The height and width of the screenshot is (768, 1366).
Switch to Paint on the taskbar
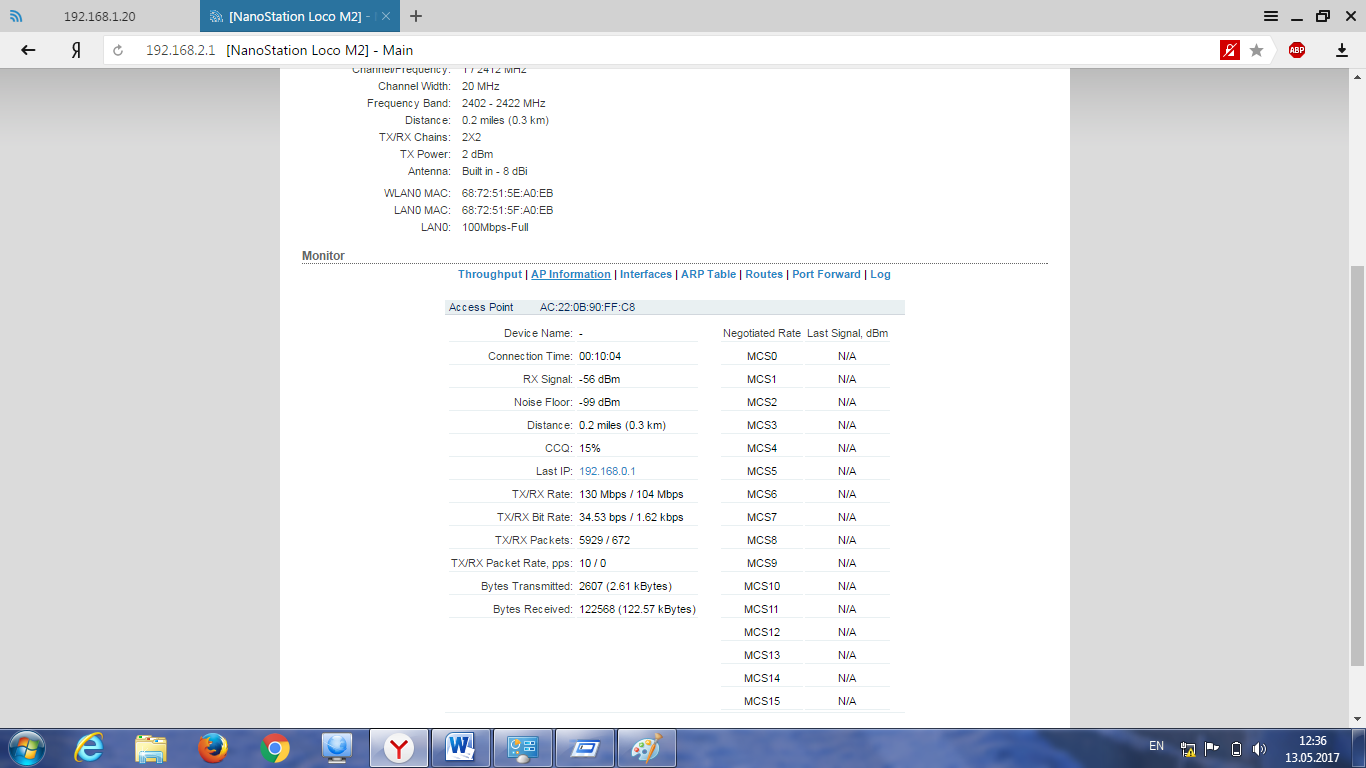[x=647, y=748]
